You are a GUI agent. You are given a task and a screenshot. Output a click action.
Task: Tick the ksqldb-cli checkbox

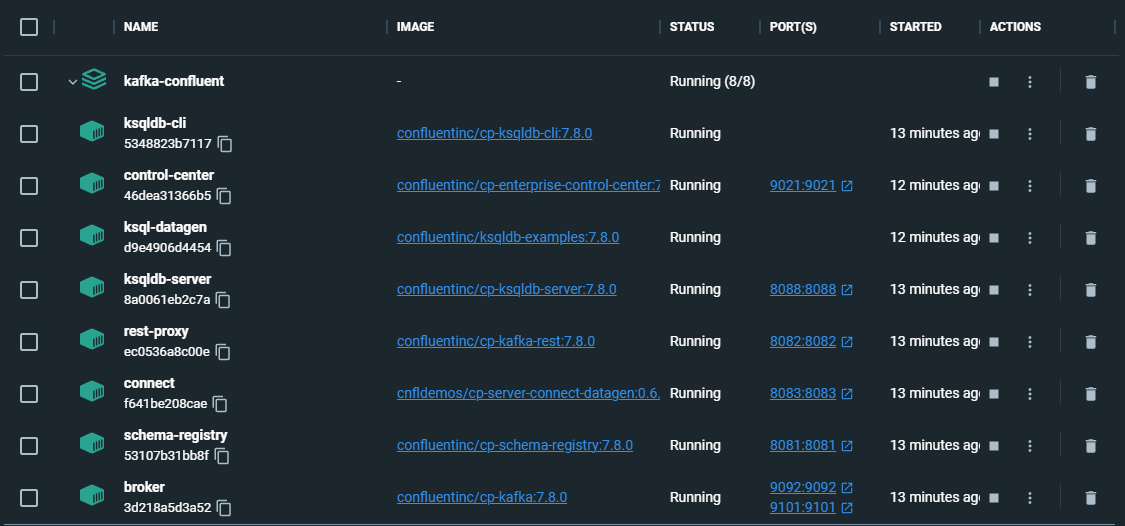point(29,133)
